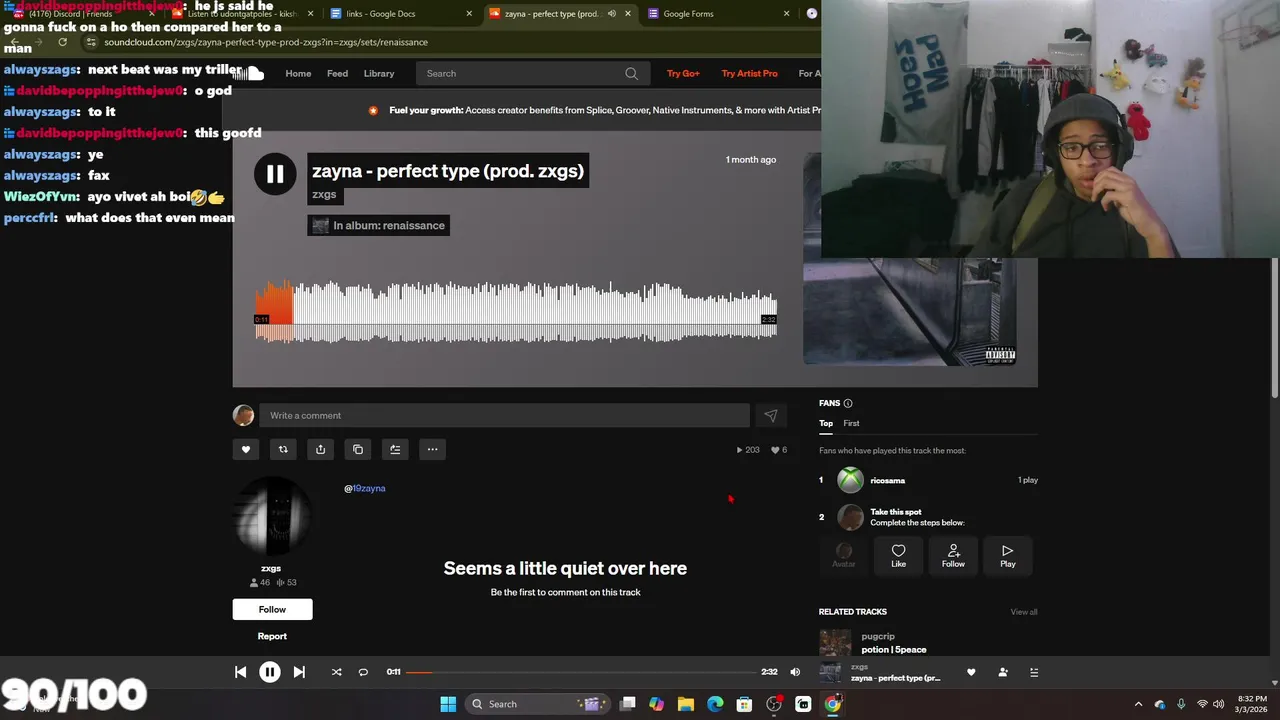Image resolution: width=1280 pixels, height=720 pixels.
Task: Click the browser address bar URL
Action: pyautogui.click(x=266, y=42)
